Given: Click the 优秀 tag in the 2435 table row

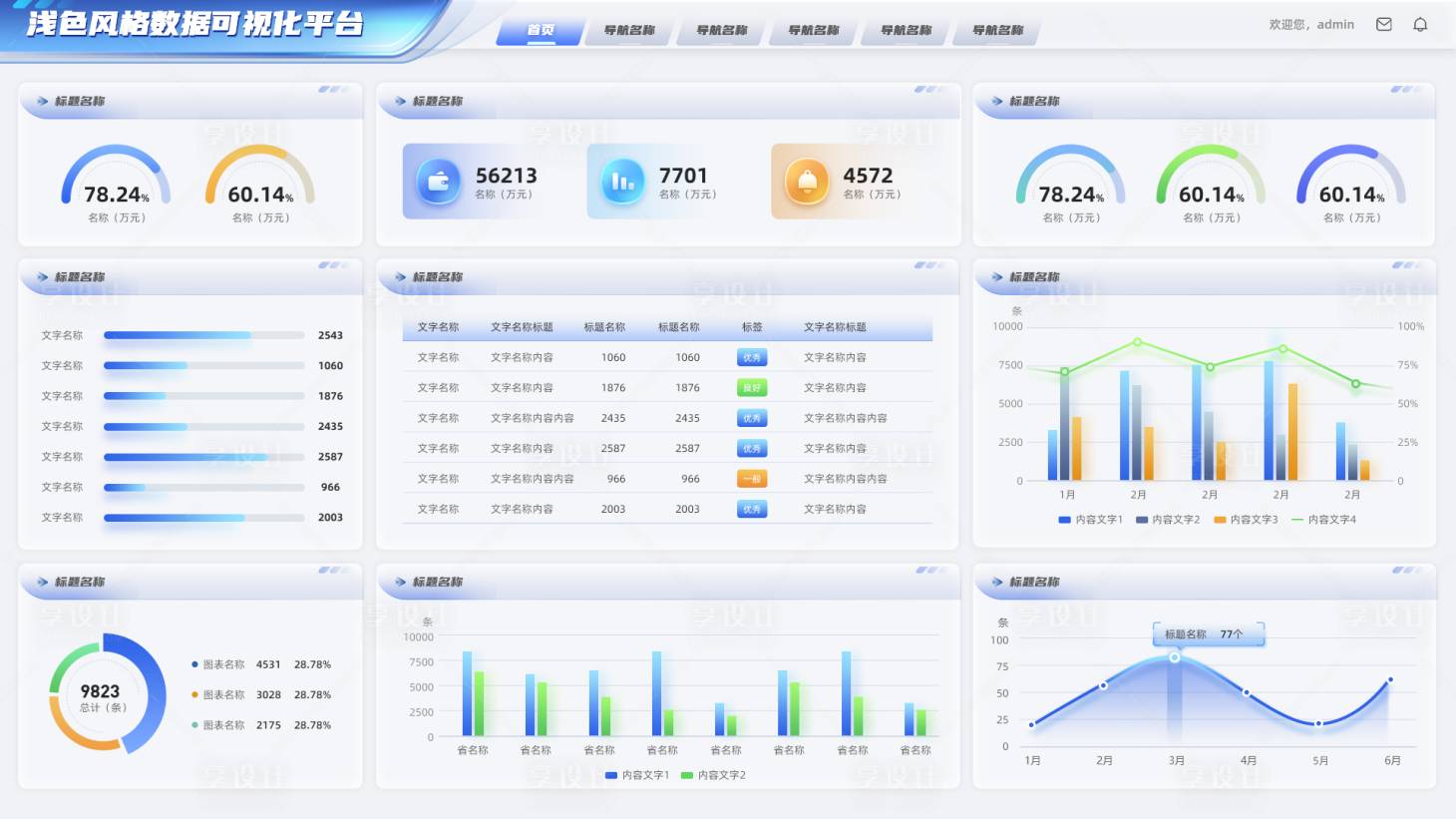Looking at the screenshot, I should point(752,418).
